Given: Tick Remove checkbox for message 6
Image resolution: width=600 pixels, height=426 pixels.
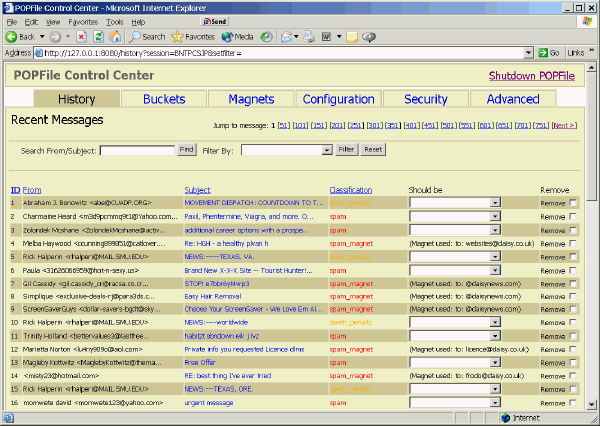Looking at the screenshot, I should (573, 270).
